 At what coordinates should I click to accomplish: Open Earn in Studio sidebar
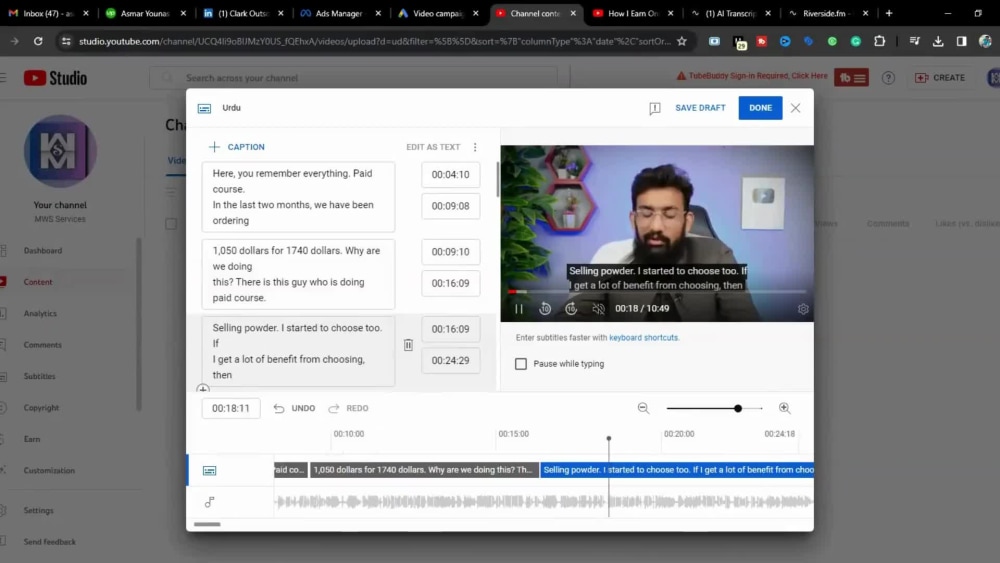pyautogui.click(x=32, y=439)
